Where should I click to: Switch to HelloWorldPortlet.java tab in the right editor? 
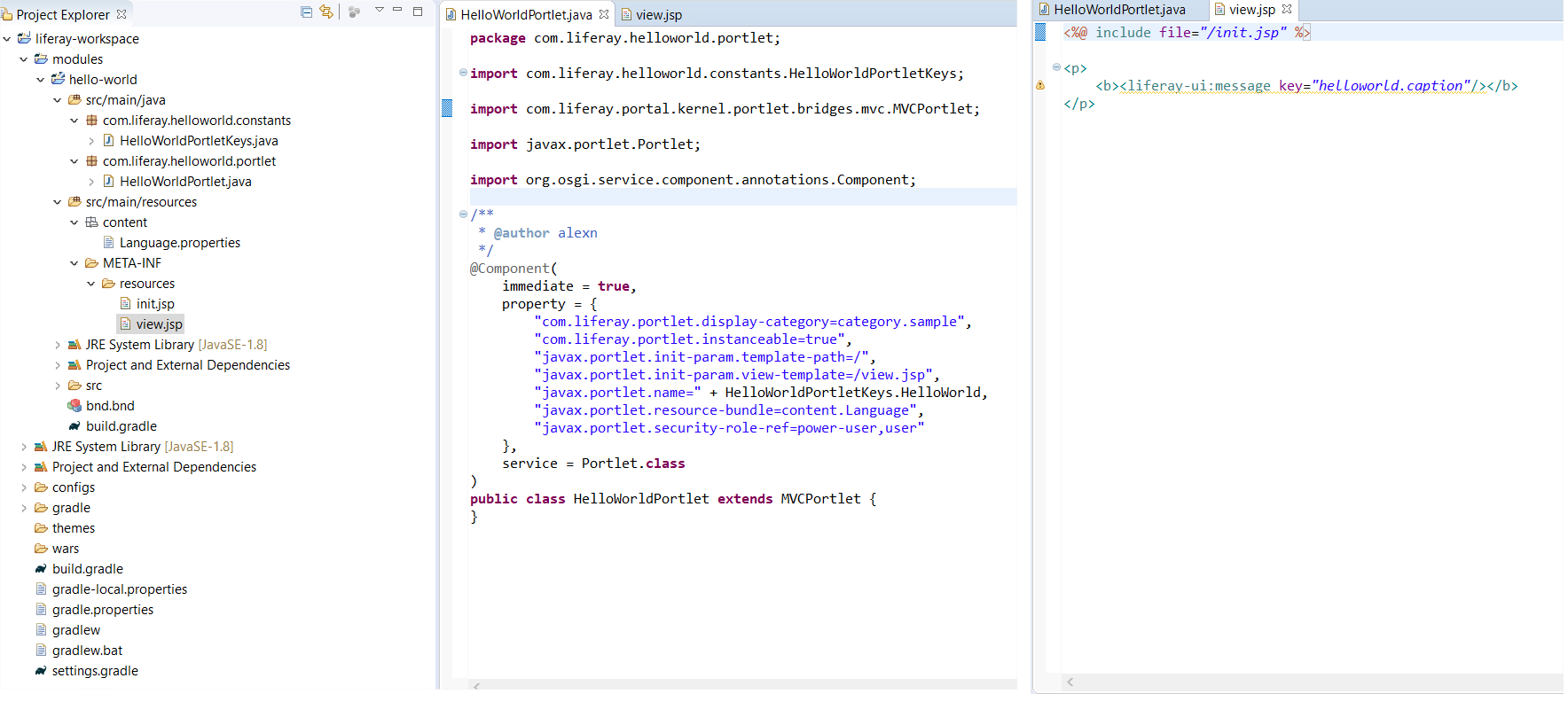coord(1118,10)
